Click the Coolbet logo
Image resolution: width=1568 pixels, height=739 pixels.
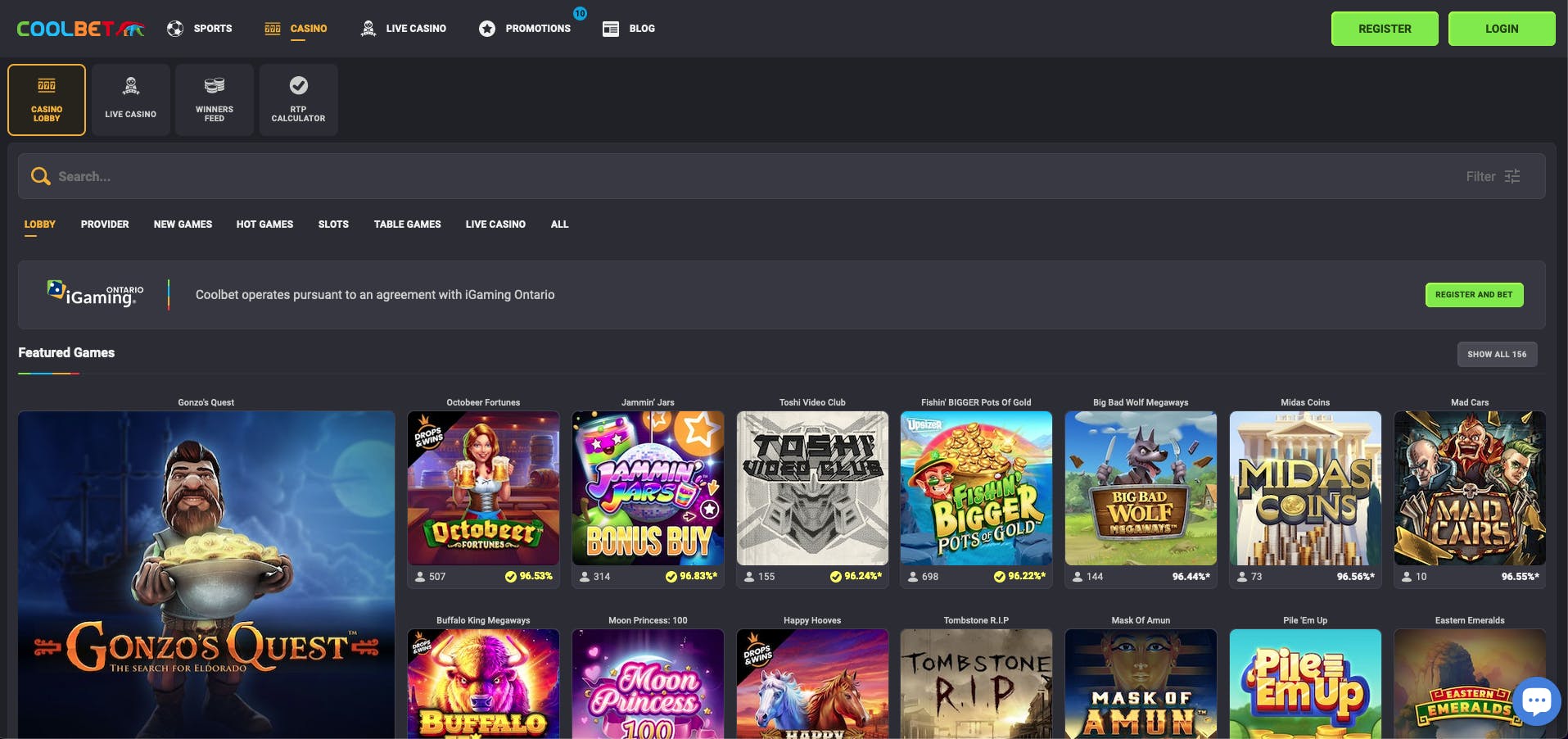(80, 29)
